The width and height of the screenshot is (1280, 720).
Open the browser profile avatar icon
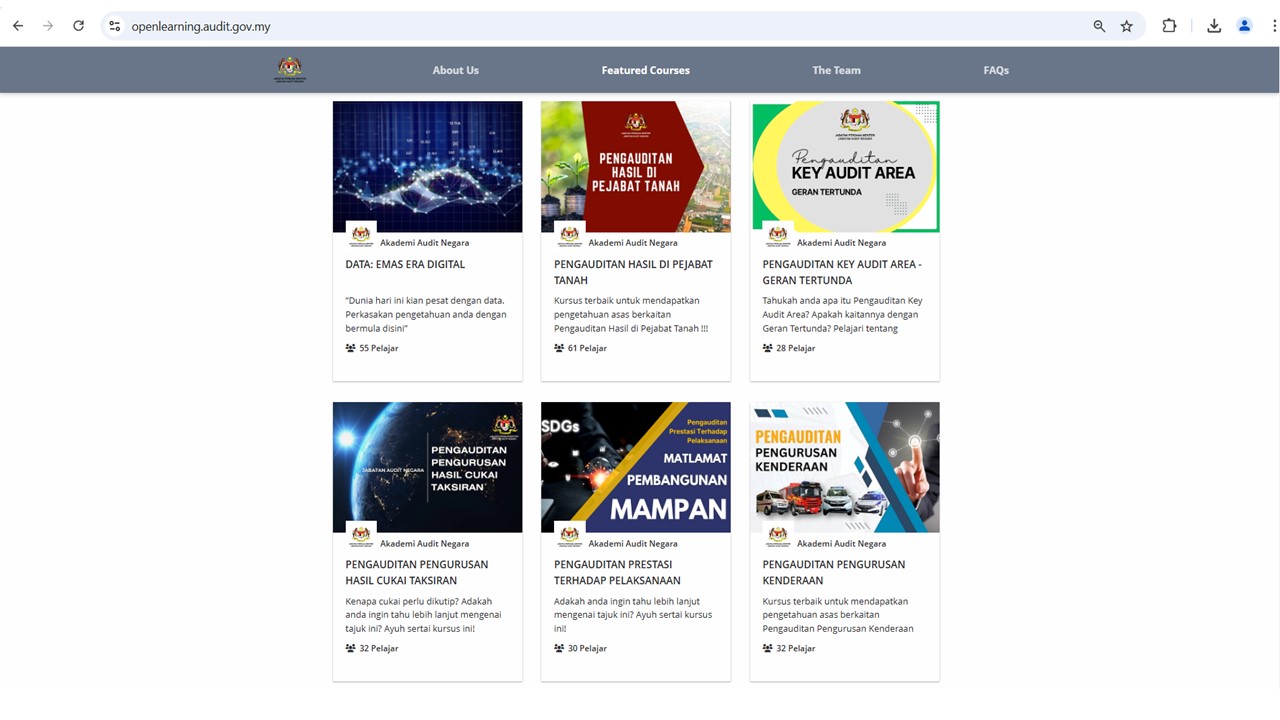tap(1244, 26)
